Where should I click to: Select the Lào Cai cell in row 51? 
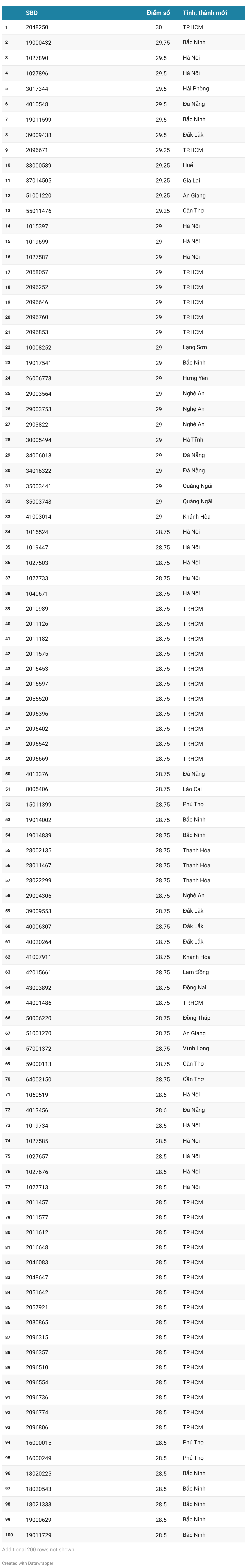tap(192, 789)
